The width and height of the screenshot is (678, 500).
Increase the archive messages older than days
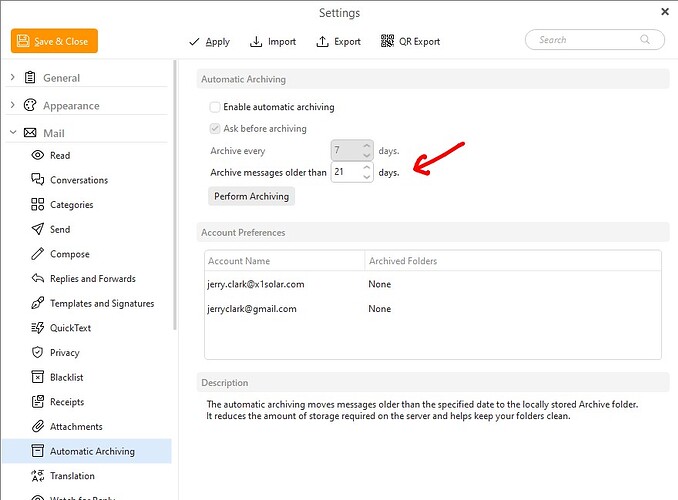(x=366, y=168)
